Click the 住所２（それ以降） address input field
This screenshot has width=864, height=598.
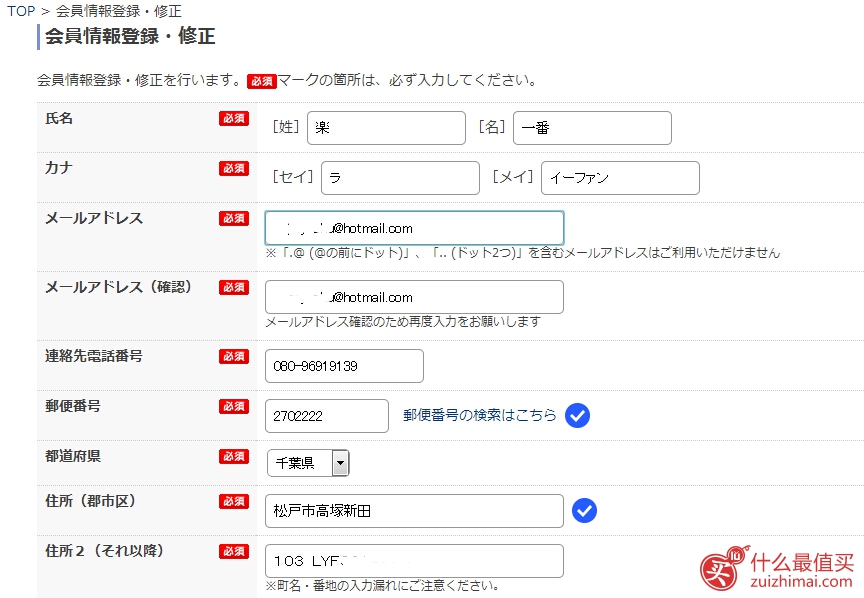point(414,561)
